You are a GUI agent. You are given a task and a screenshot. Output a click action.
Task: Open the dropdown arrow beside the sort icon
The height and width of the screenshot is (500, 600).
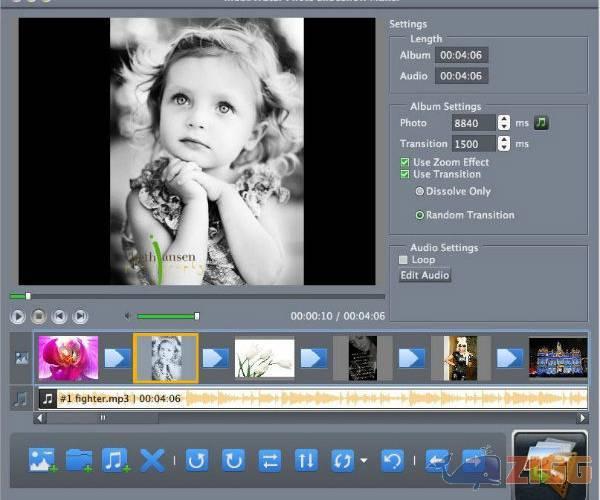(x=364, y=460)
